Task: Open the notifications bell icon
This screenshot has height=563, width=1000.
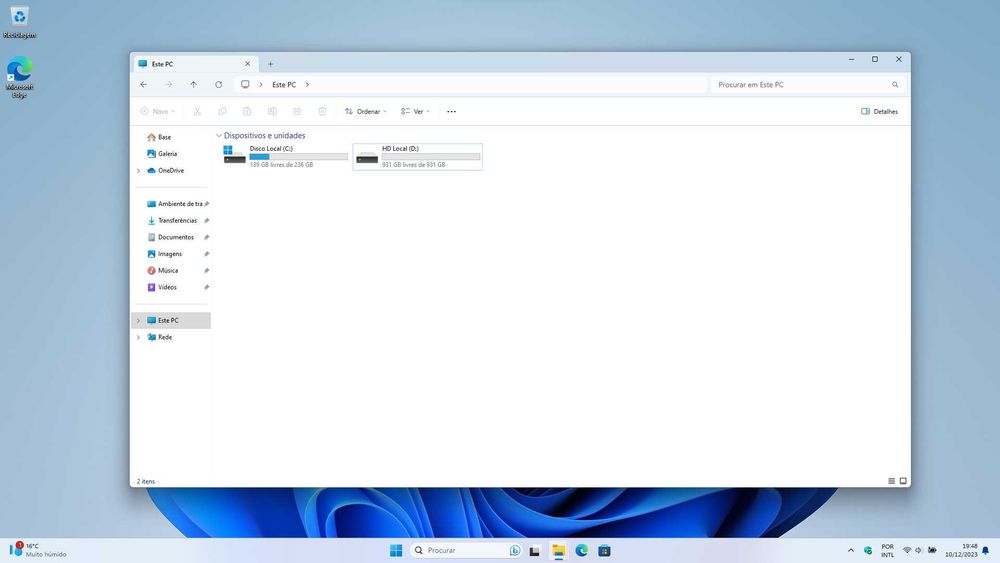Action: [986, 550]
